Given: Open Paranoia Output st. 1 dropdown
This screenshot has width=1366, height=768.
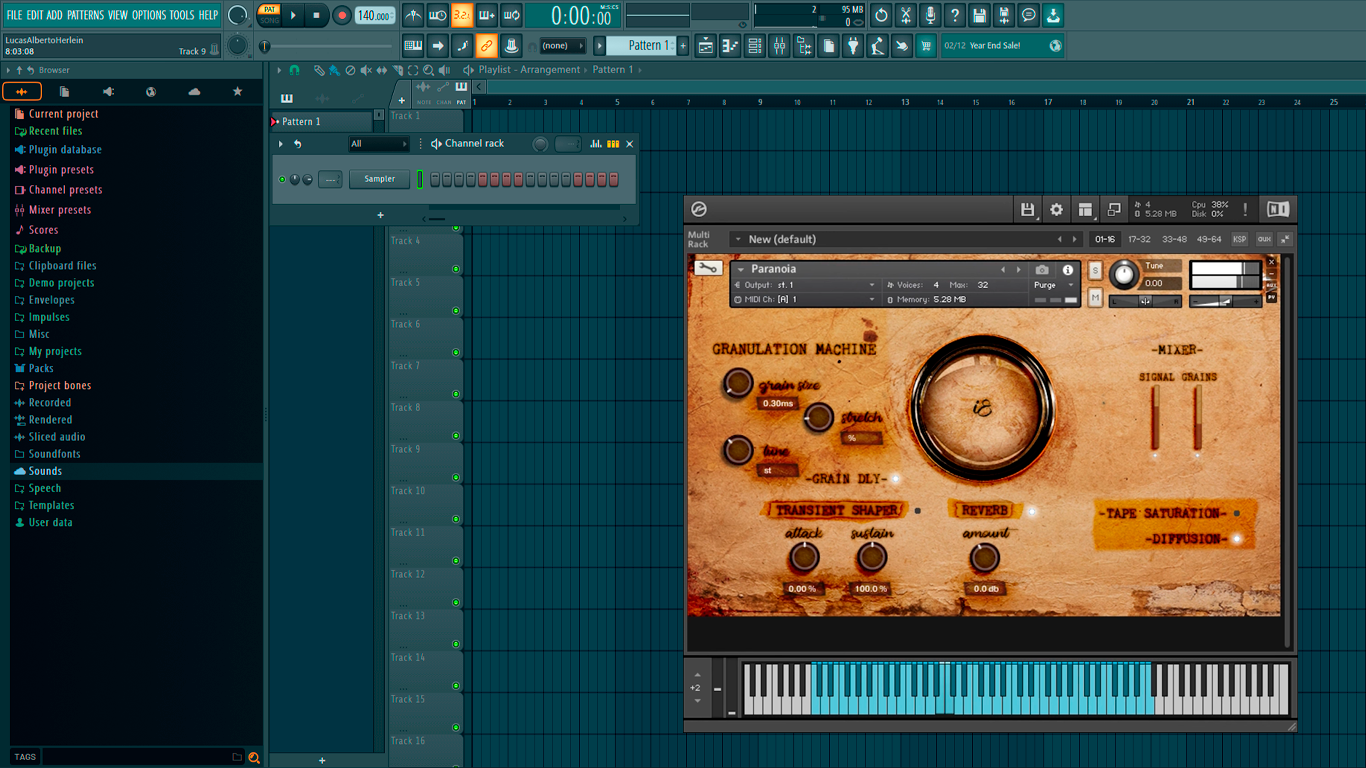Looking at the screenshot, I should (x=805, y=285).
